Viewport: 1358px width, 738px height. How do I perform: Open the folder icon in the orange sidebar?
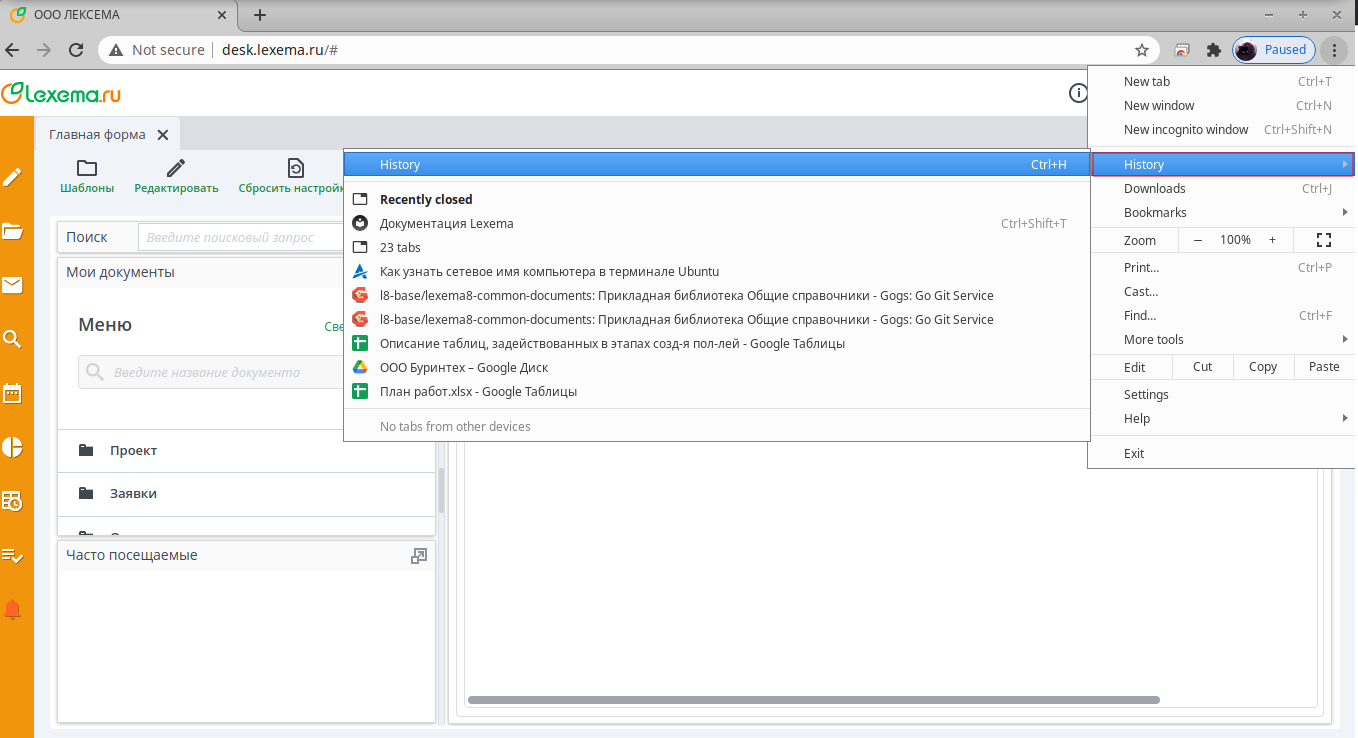(x=13, y=231)
